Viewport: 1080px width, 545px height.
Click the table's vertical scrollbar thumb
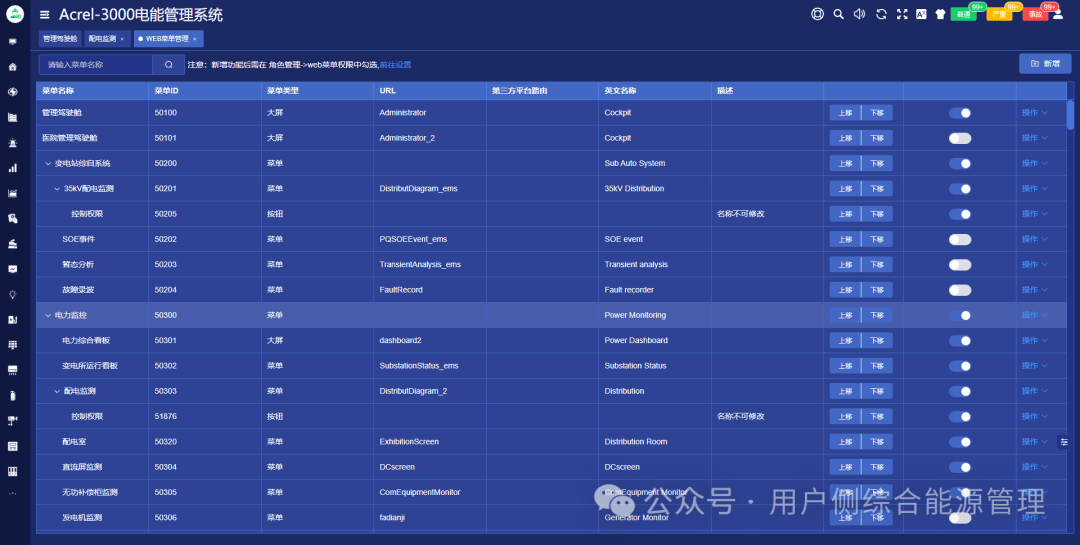pyautogui.click(x=1070, y=115)
